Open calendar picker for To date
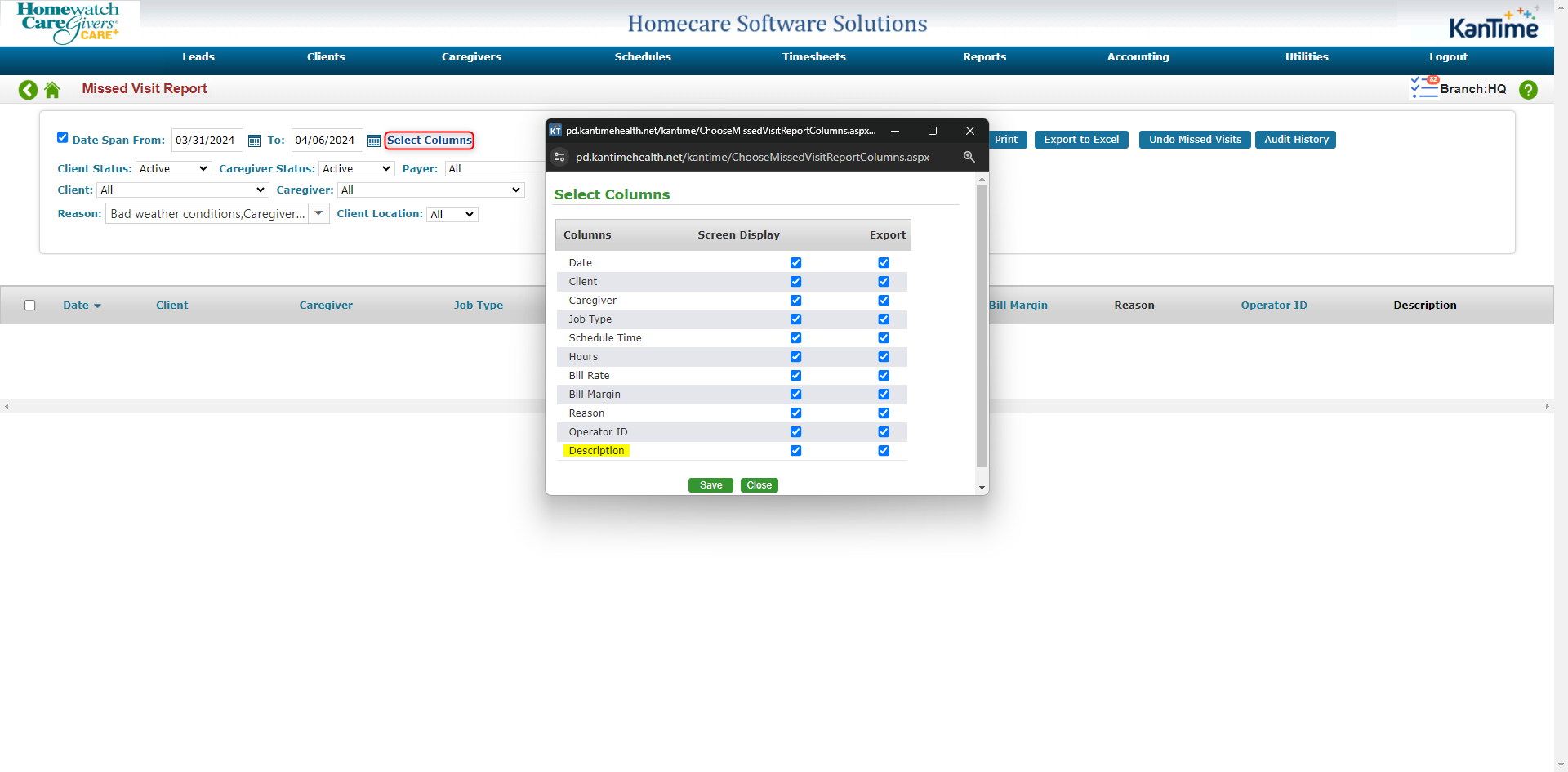Viewport: 1568px width, 772px height. [374, 141]
